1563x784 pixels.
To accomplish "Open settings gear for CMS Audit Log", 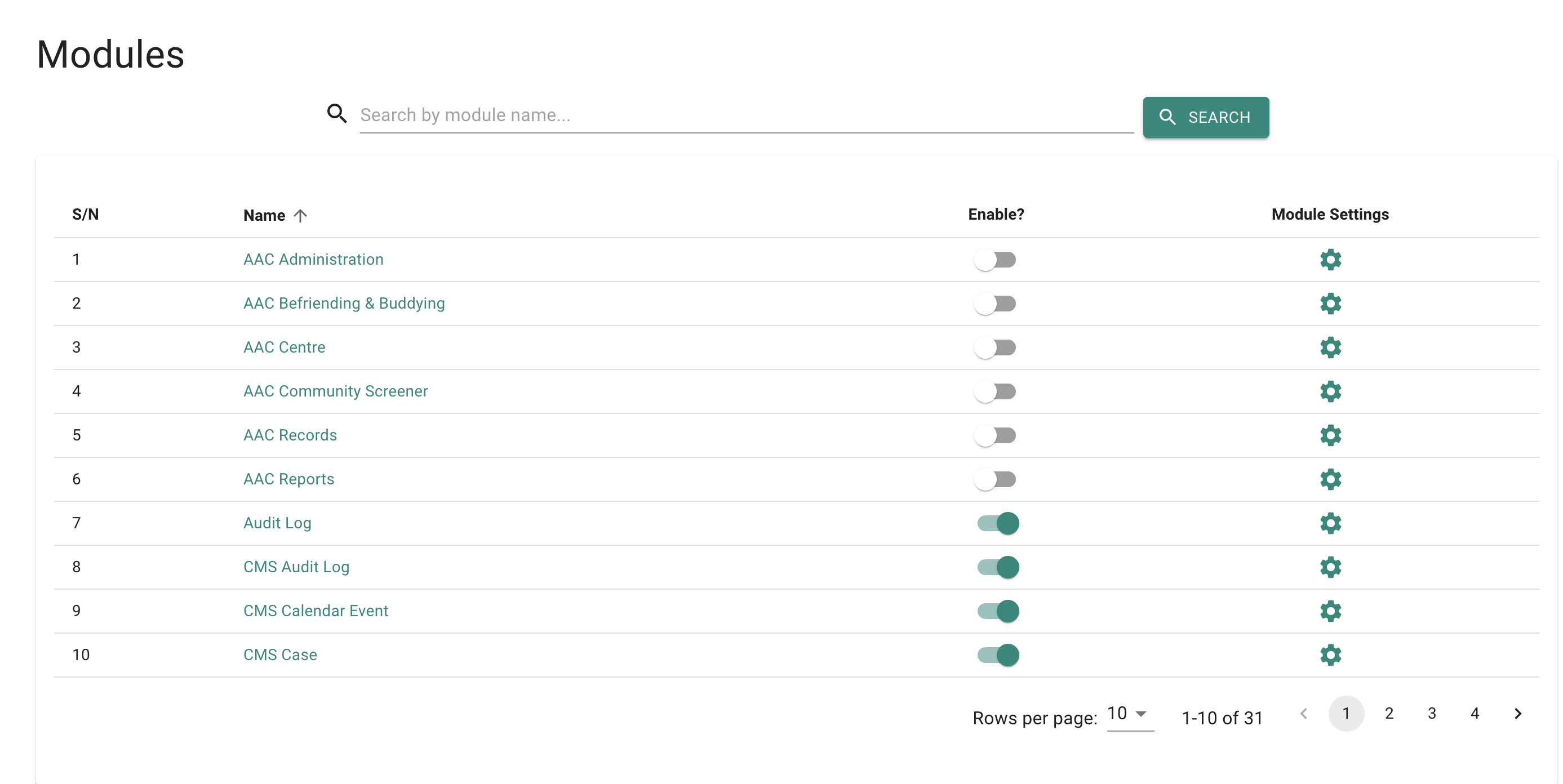I will (1330, 567).
